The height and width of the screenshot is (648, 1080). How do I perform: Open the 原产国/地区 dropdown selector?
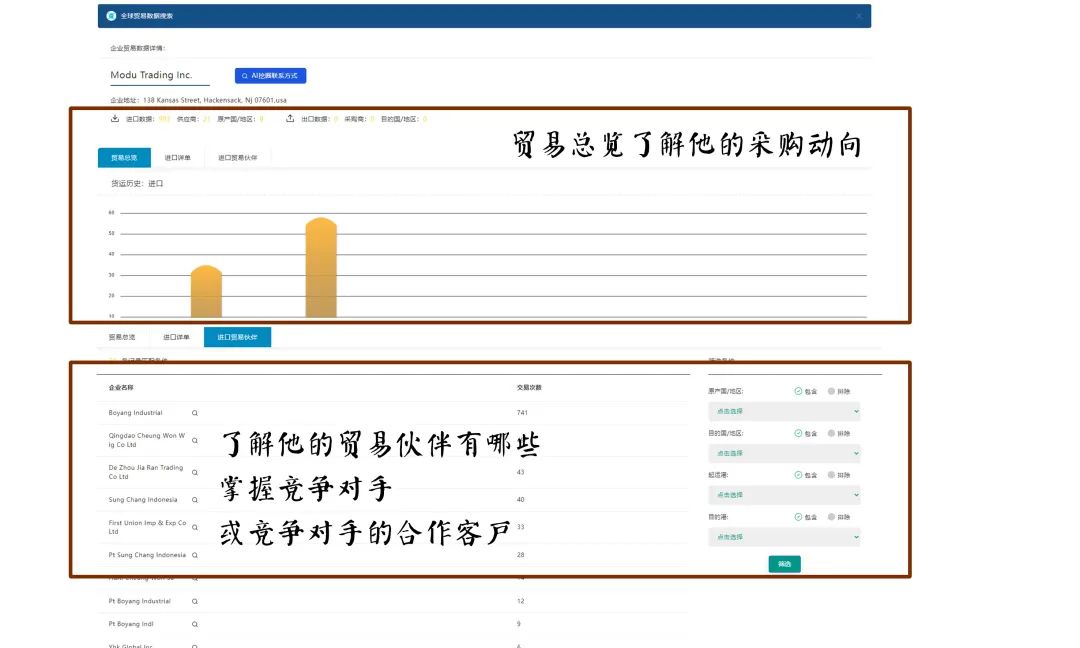pos(784,411)
